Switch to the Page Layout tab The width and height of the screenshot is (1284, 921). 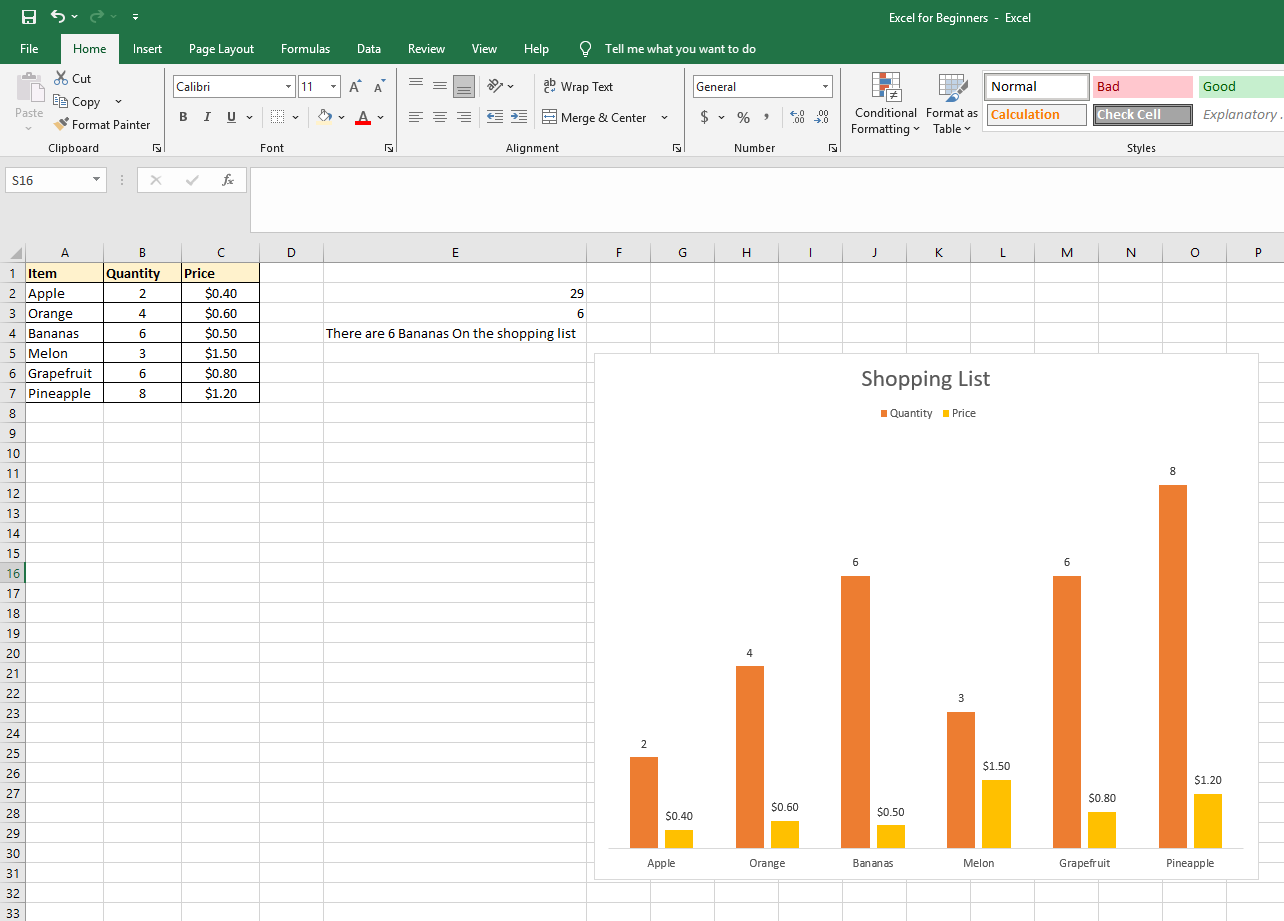[x=221, y=48]
